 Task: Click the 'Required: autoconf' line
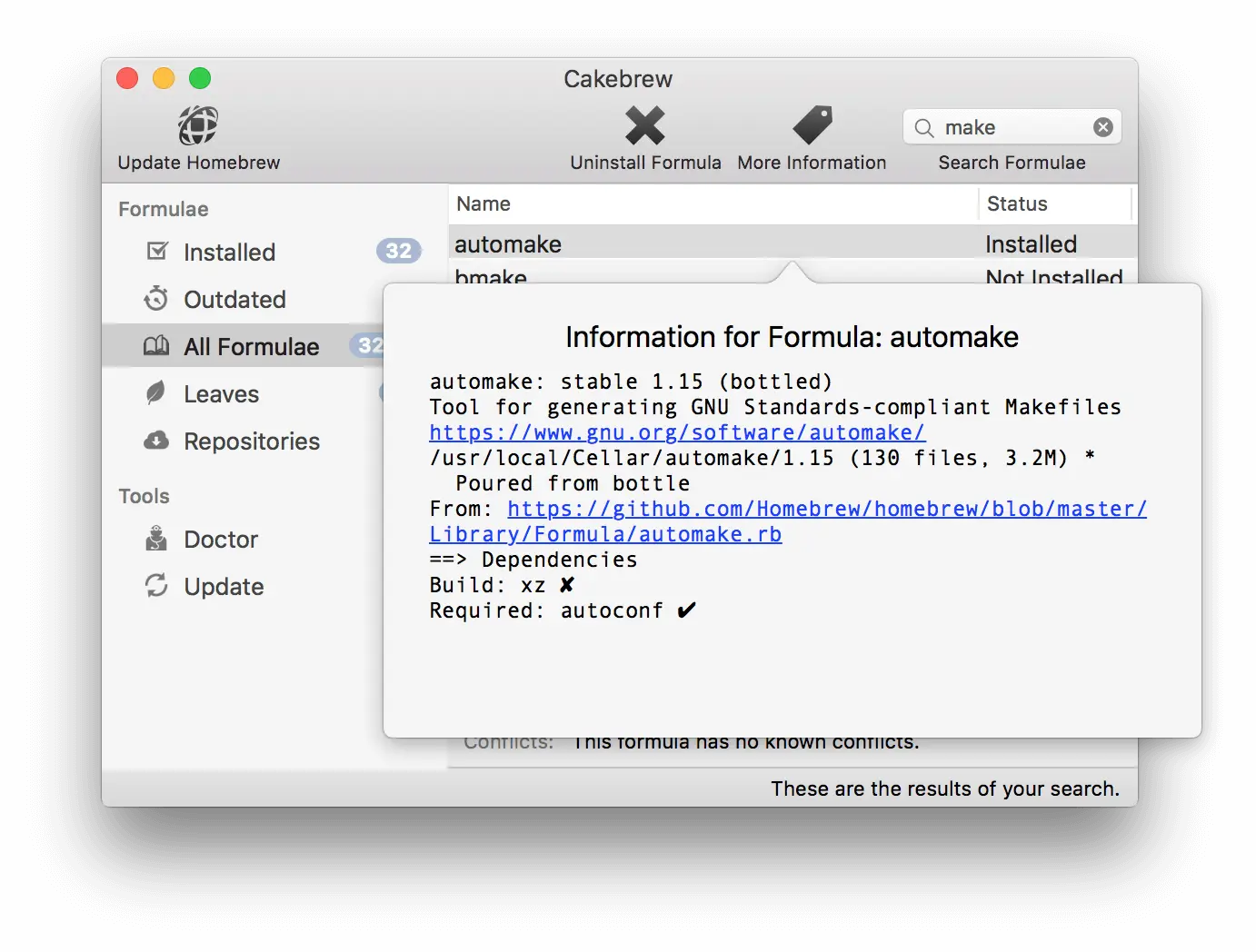point(563,610)
